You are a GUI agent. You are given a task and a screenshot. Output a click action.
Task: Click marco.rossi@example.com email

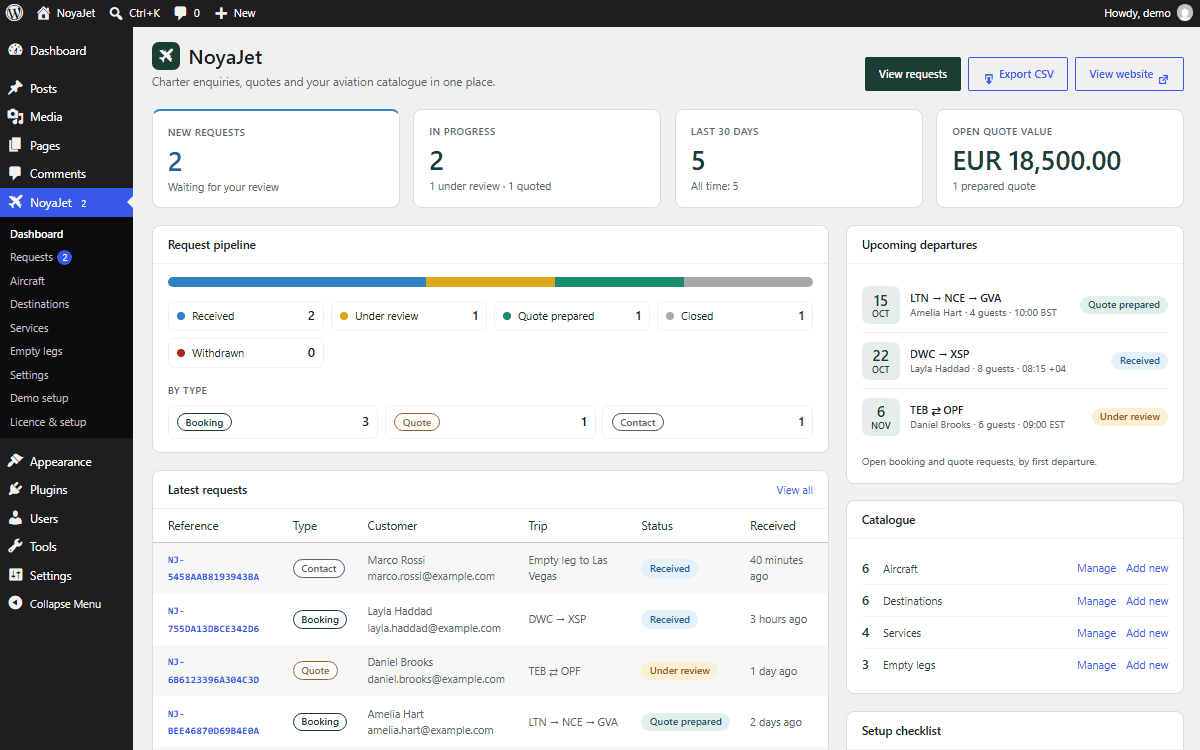coord(431,576)
